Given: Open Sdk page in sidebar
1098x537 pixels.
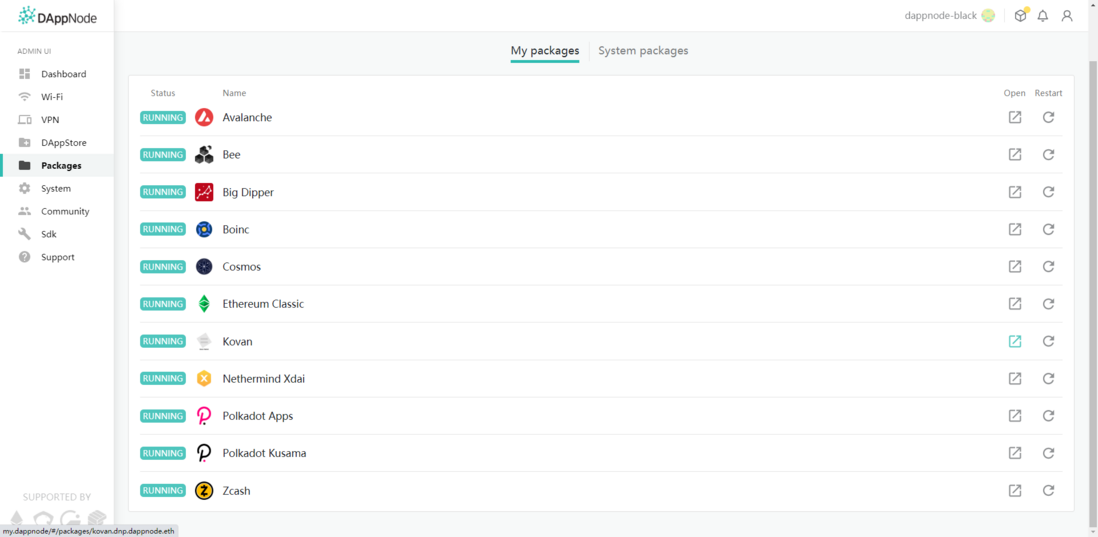Looking at the screenshot, I should tap(57, 234).
